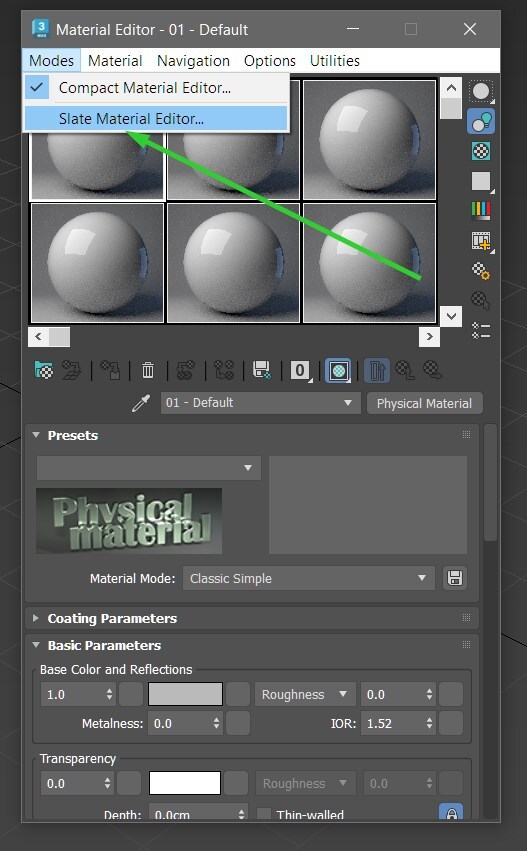This screenshot has height=851, width=527.
Task: Pick material with the eyedropper icon
Action: click(x=141, y=403)
